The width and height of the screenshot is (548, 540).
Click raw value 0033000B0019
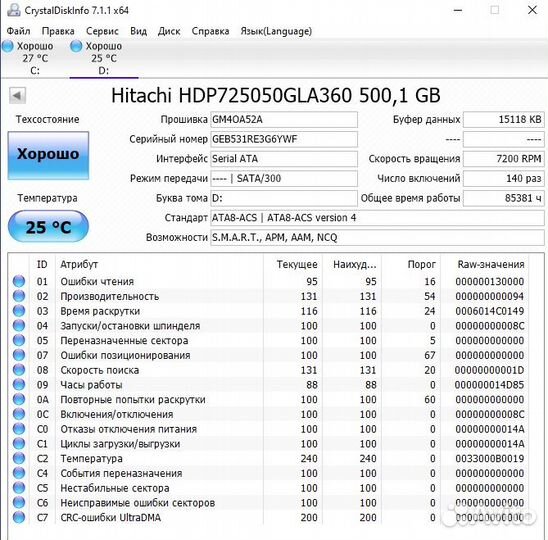(490, 458)
